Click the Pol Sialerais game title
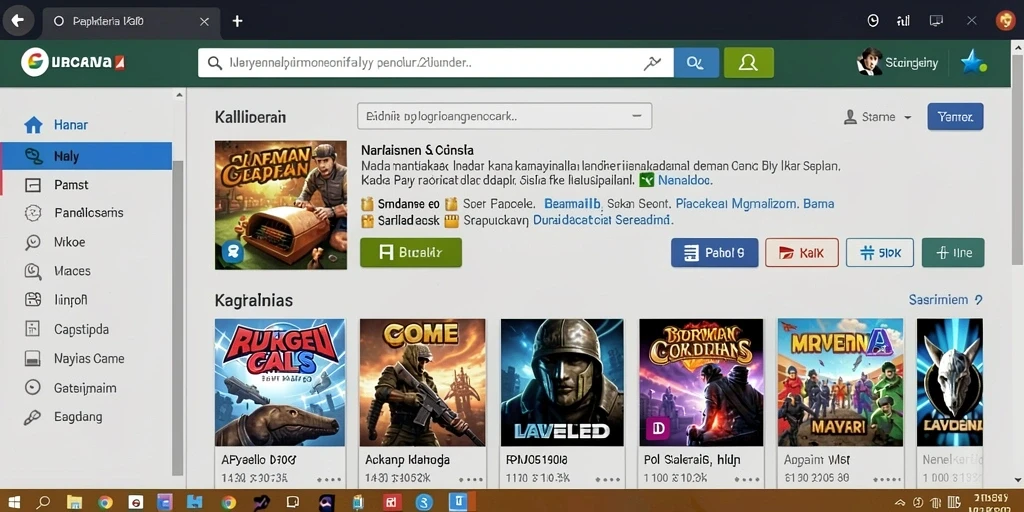1024x512 pixels. (x=692, y=460)
